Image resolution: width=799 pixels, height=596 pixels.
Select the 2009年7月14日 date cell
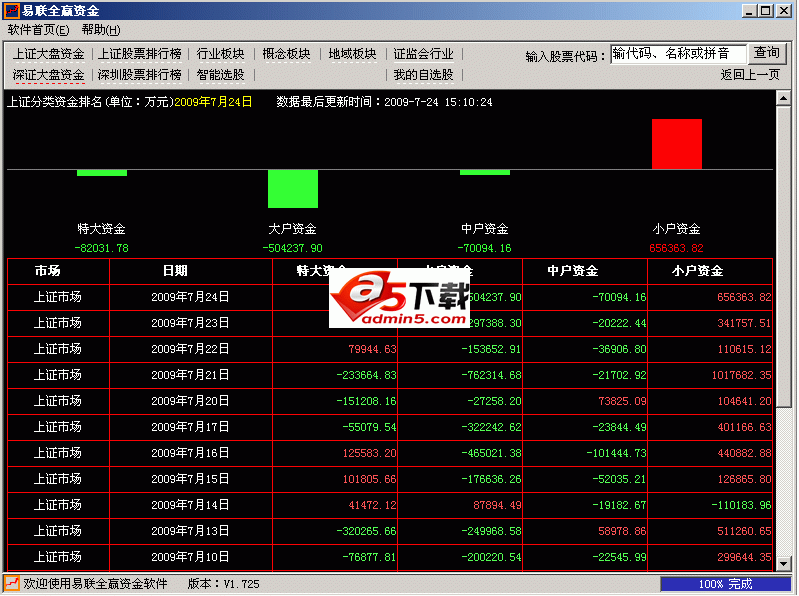coord(191,505)
